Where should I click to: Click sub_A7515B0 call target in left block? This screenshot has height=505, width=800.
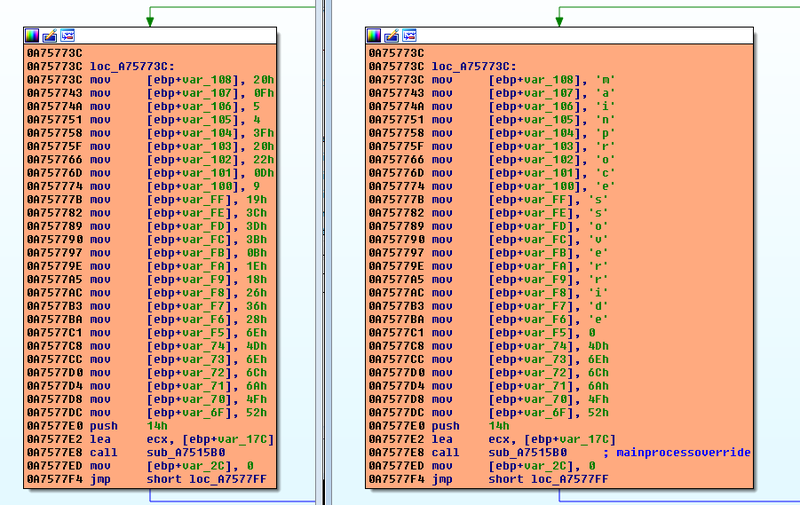click(186, 452)
